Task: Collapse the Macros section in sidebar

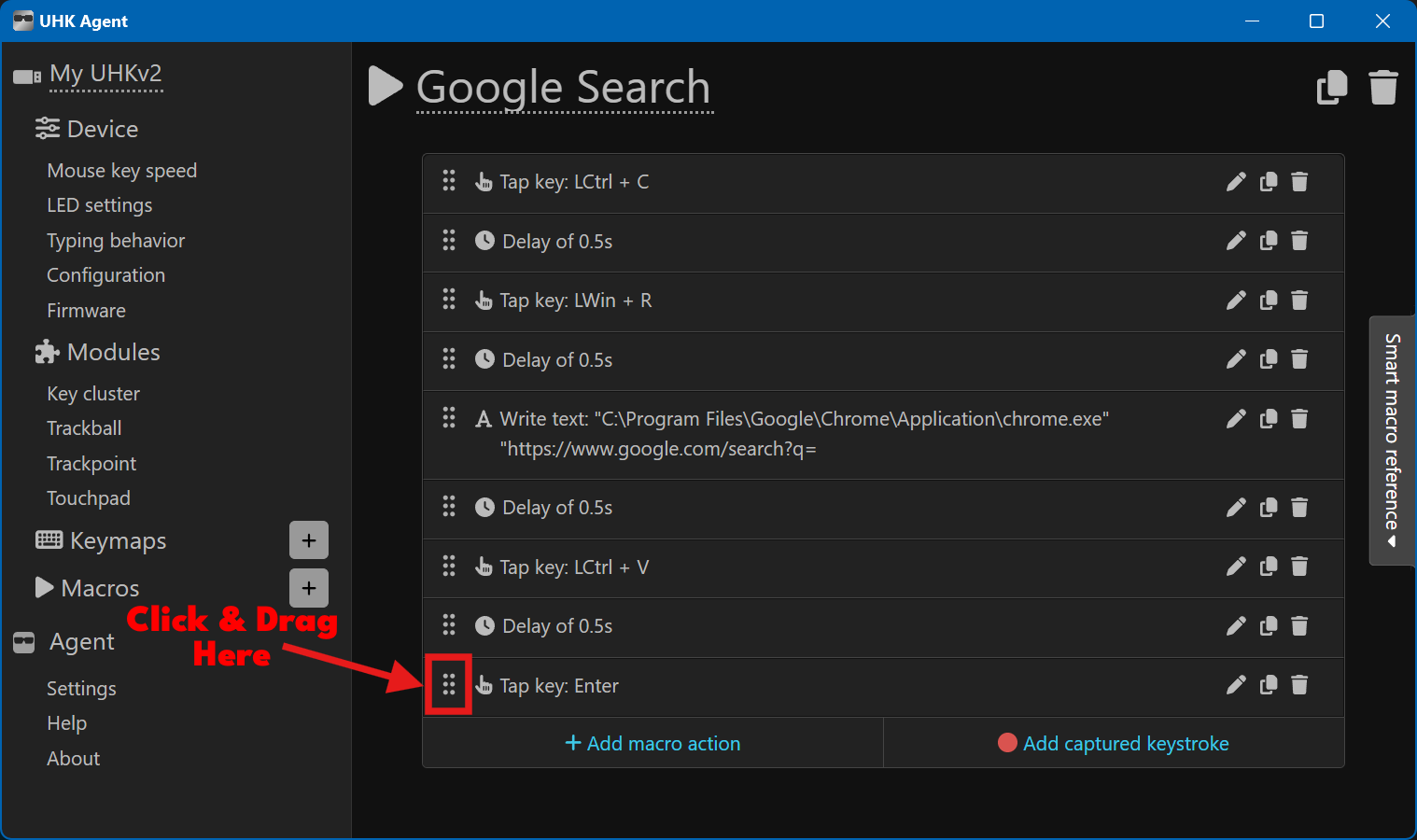Action: 88,588
